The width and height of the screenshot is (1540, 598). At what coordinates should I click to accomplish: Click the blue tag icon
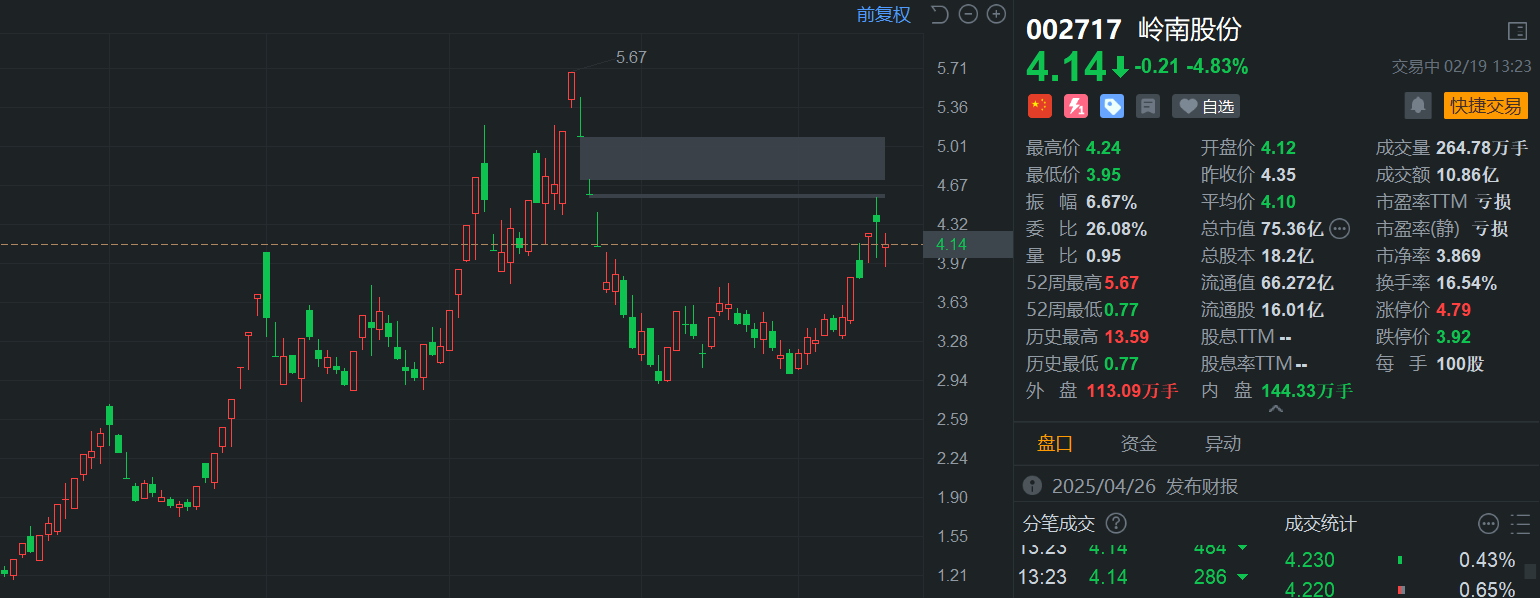(1112, 106)
